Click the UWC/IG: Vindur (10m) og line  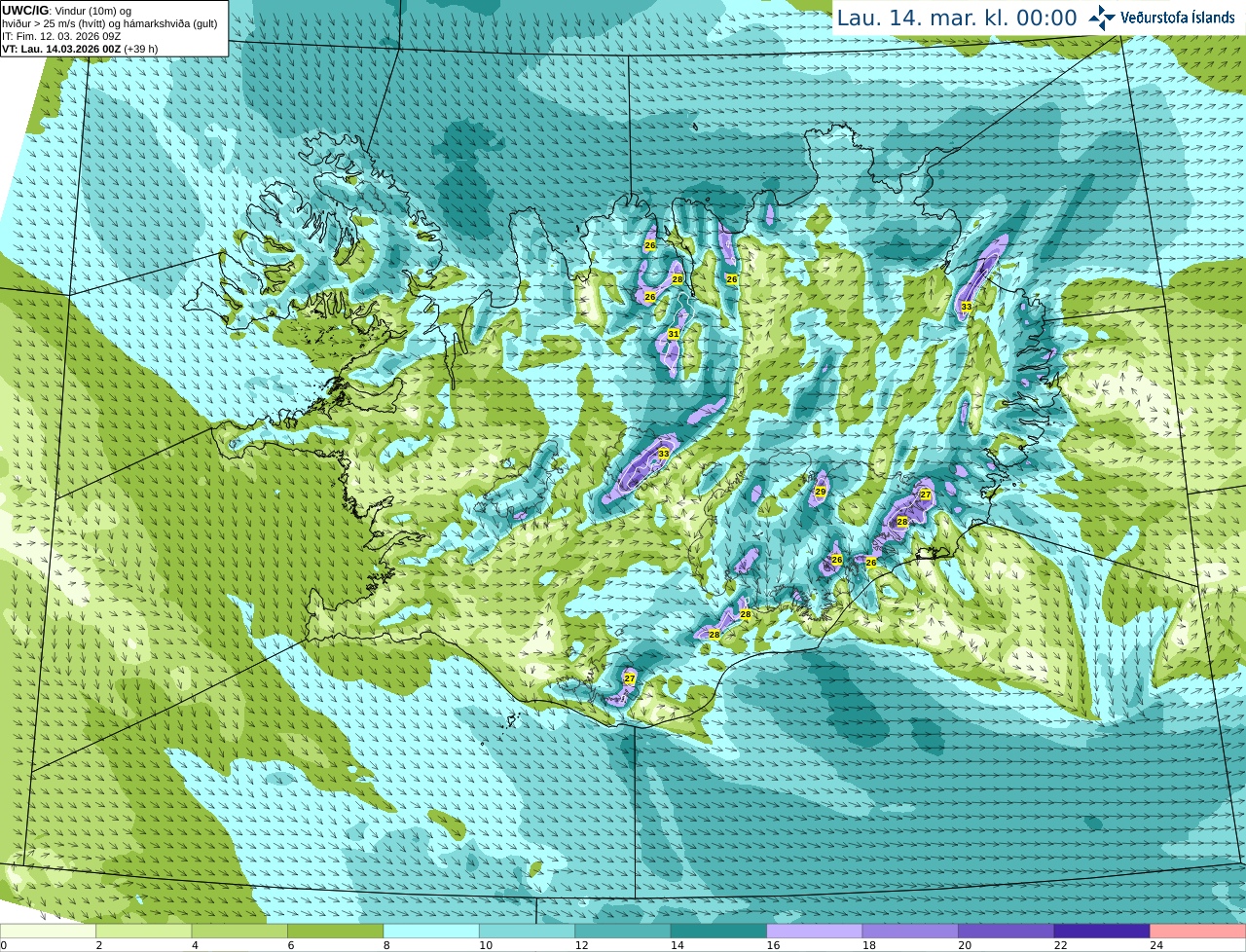point(67,11)
